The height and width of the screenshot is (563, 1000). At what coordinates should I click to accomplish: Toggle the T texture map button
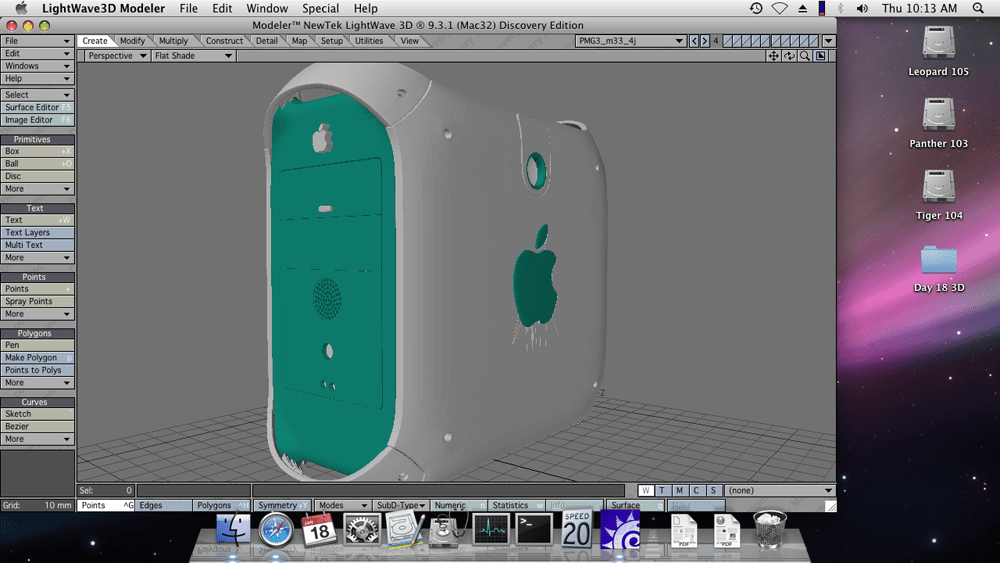tap(662, 490)
